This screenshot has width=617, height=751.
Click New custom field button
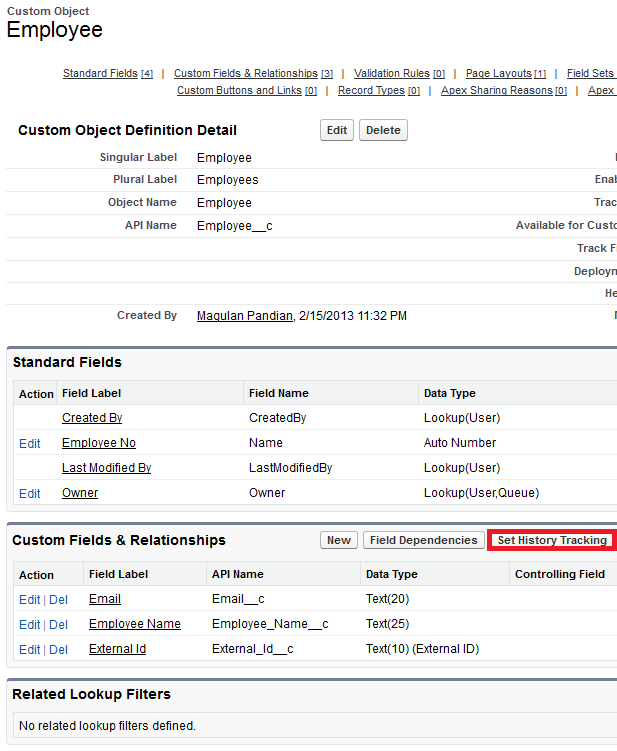pyautogui.click(x=339, y=540)
